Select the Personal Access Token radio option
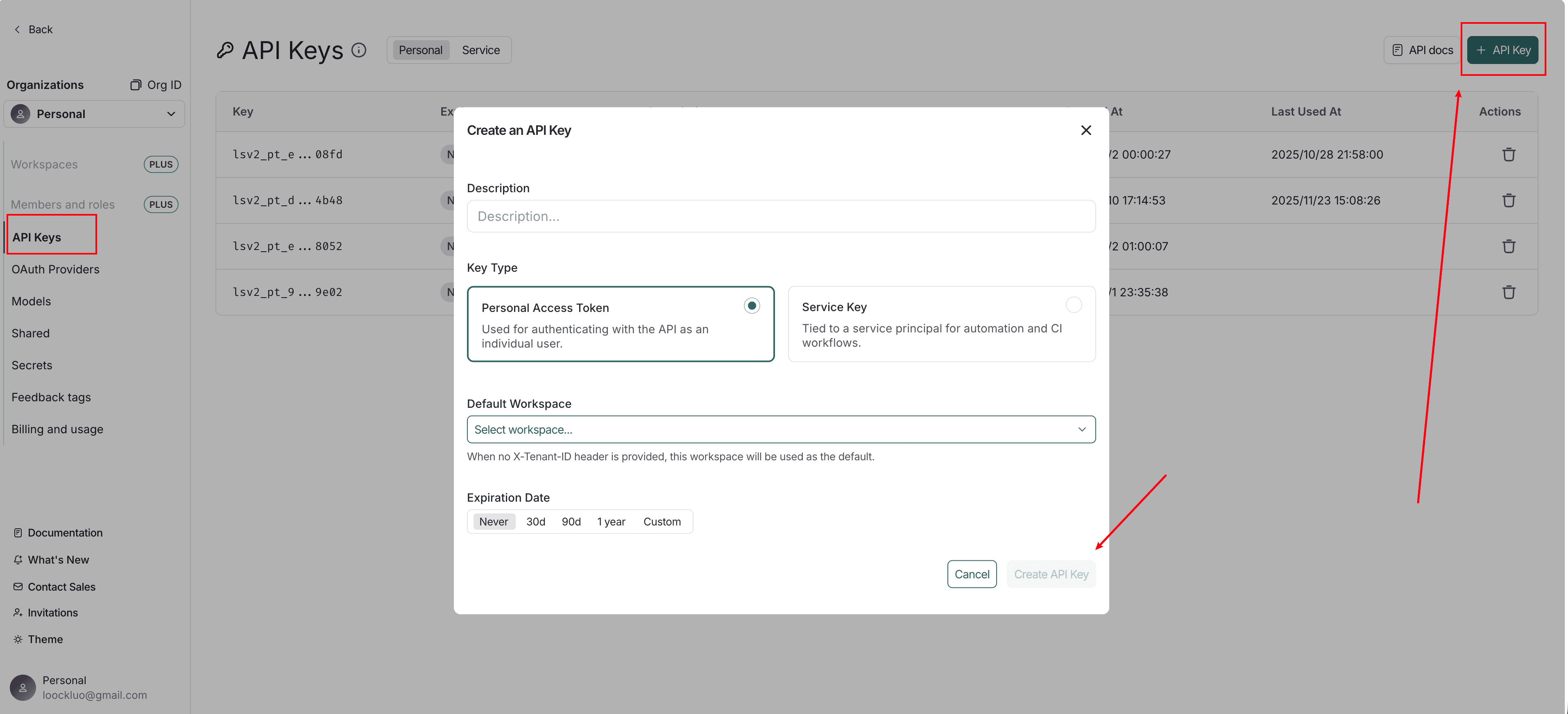The width and height of the screenshot is (1568, 714). pyautogui.click(x=751, y=306)
